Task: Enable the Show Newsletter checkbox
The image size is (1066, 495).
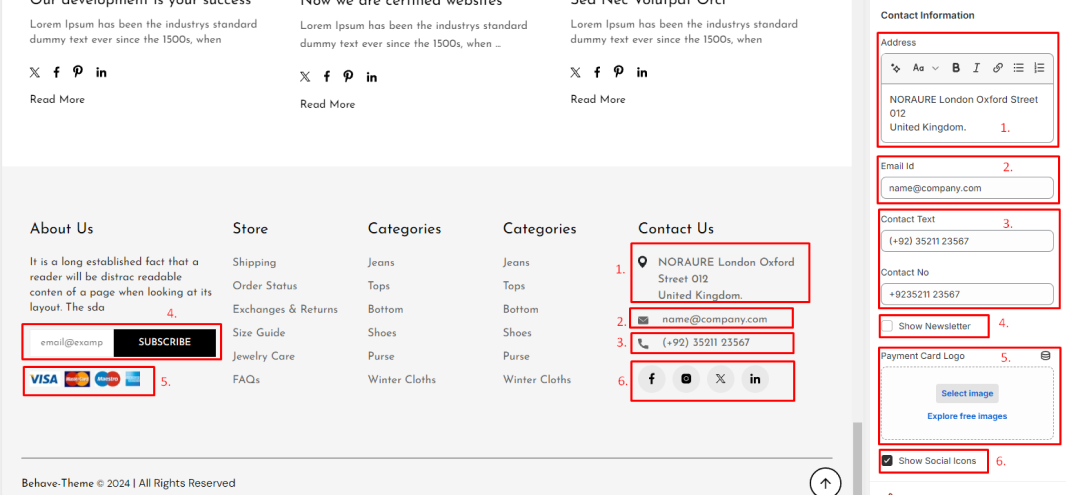Action: click(887, 326)
